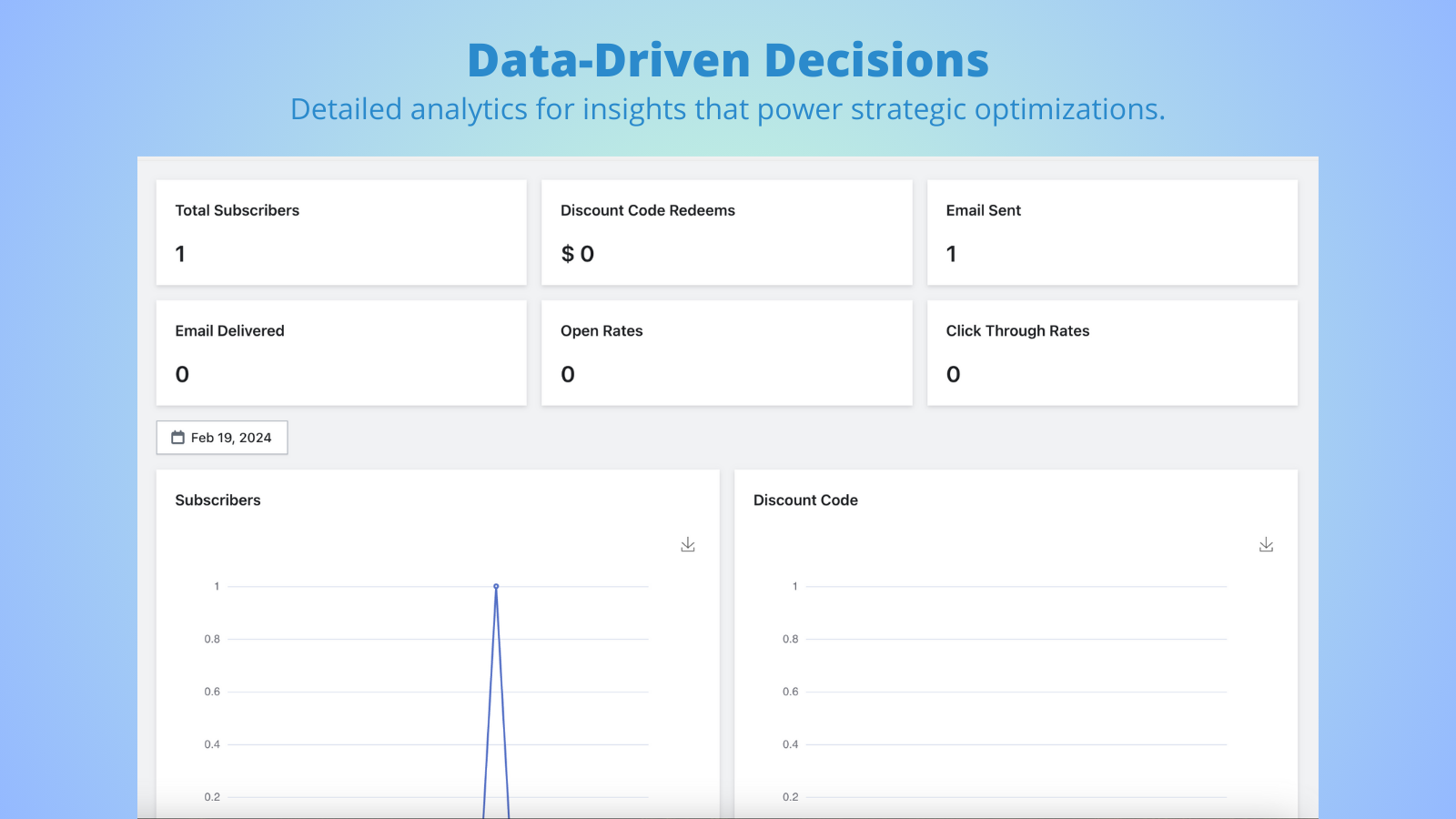The height and width of the screenshot is (819, 1456).
Task: Select the Total Subscribers card
Action: 341,232
